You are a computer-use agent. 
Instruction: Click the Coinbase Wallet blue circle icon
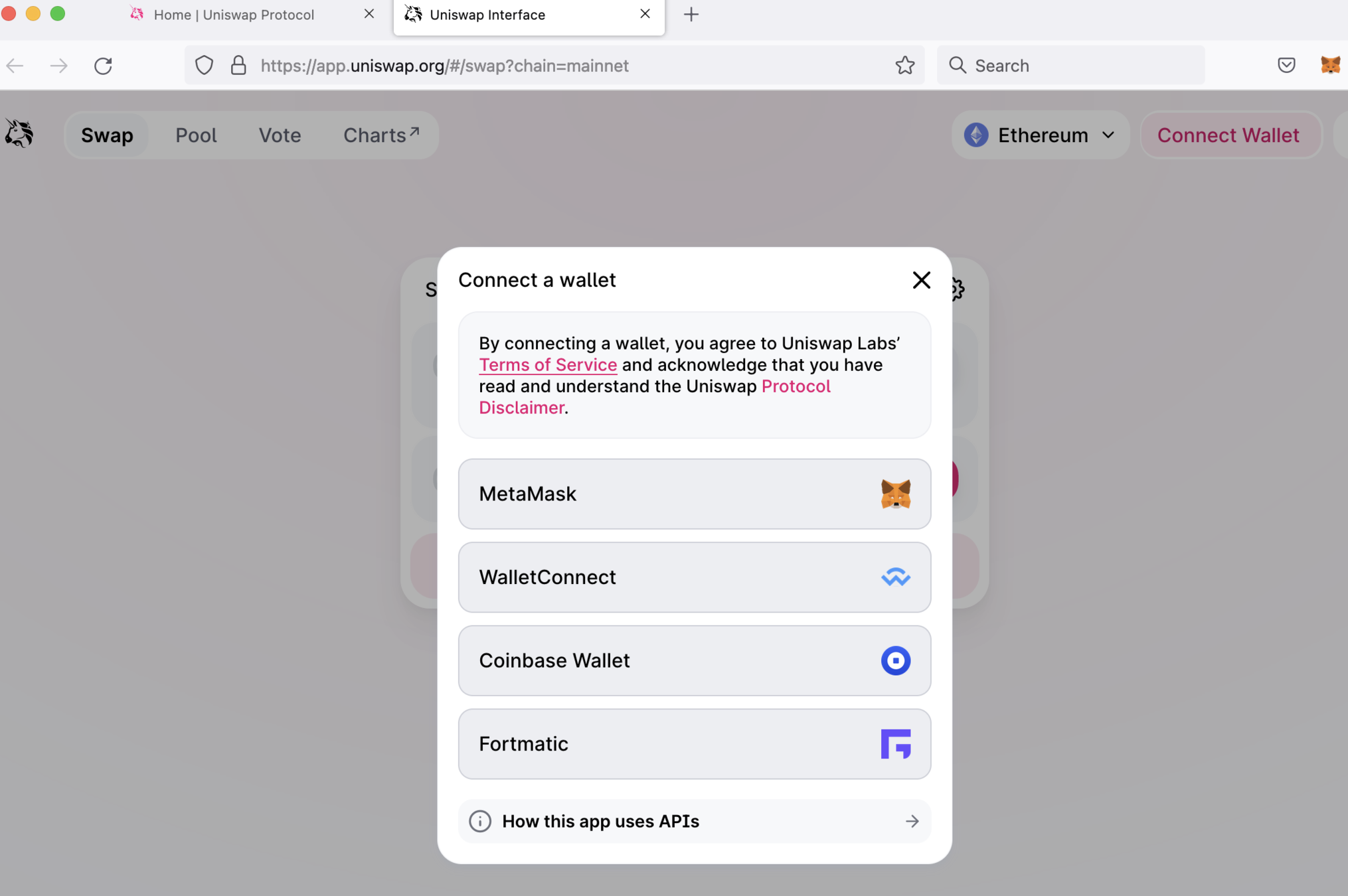895,660
